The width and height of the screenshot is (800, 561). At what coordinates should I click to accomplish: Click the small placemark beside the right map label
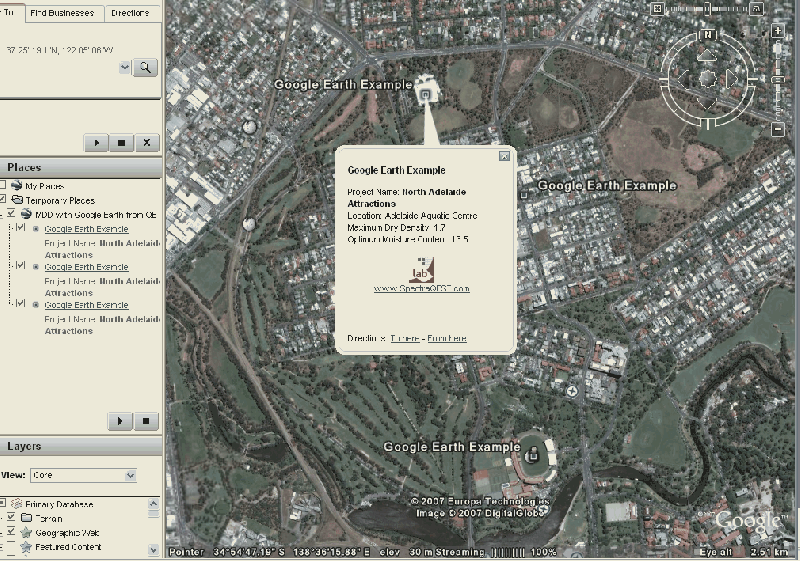pyautogui.click(x=523, y=195)
